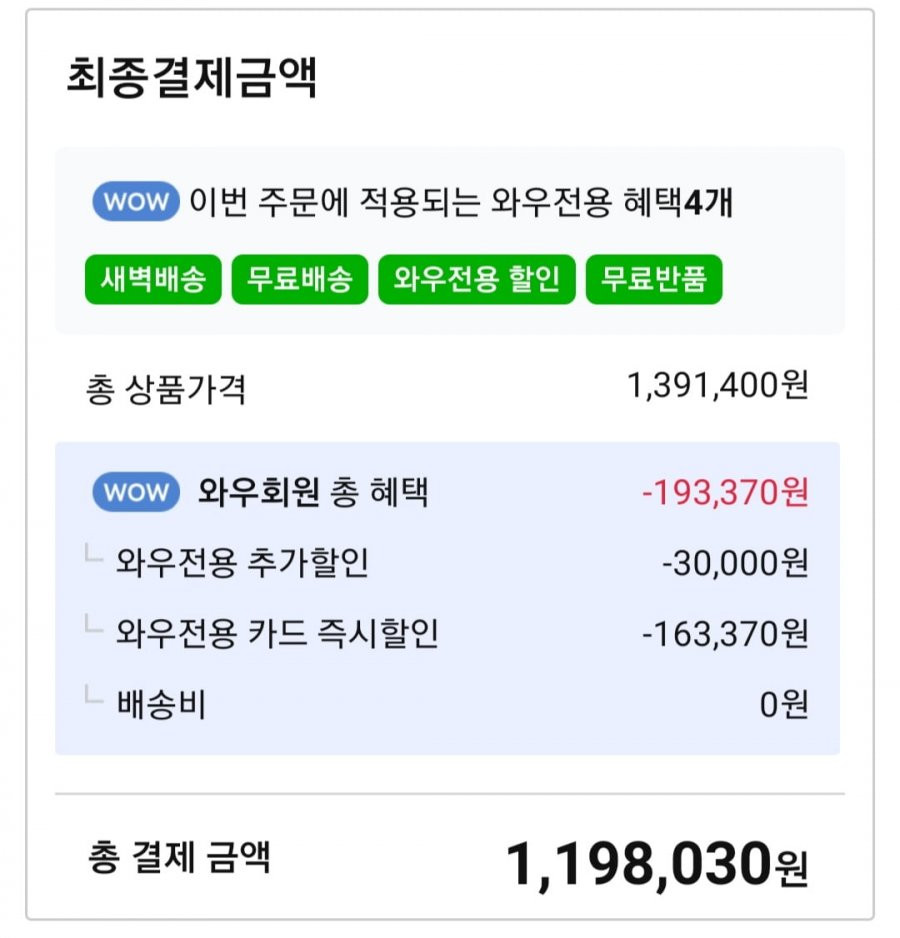Click the WOW badge beside 와우회원 총 혜택
The image size is (900, 938).
[x=136, y=492]
